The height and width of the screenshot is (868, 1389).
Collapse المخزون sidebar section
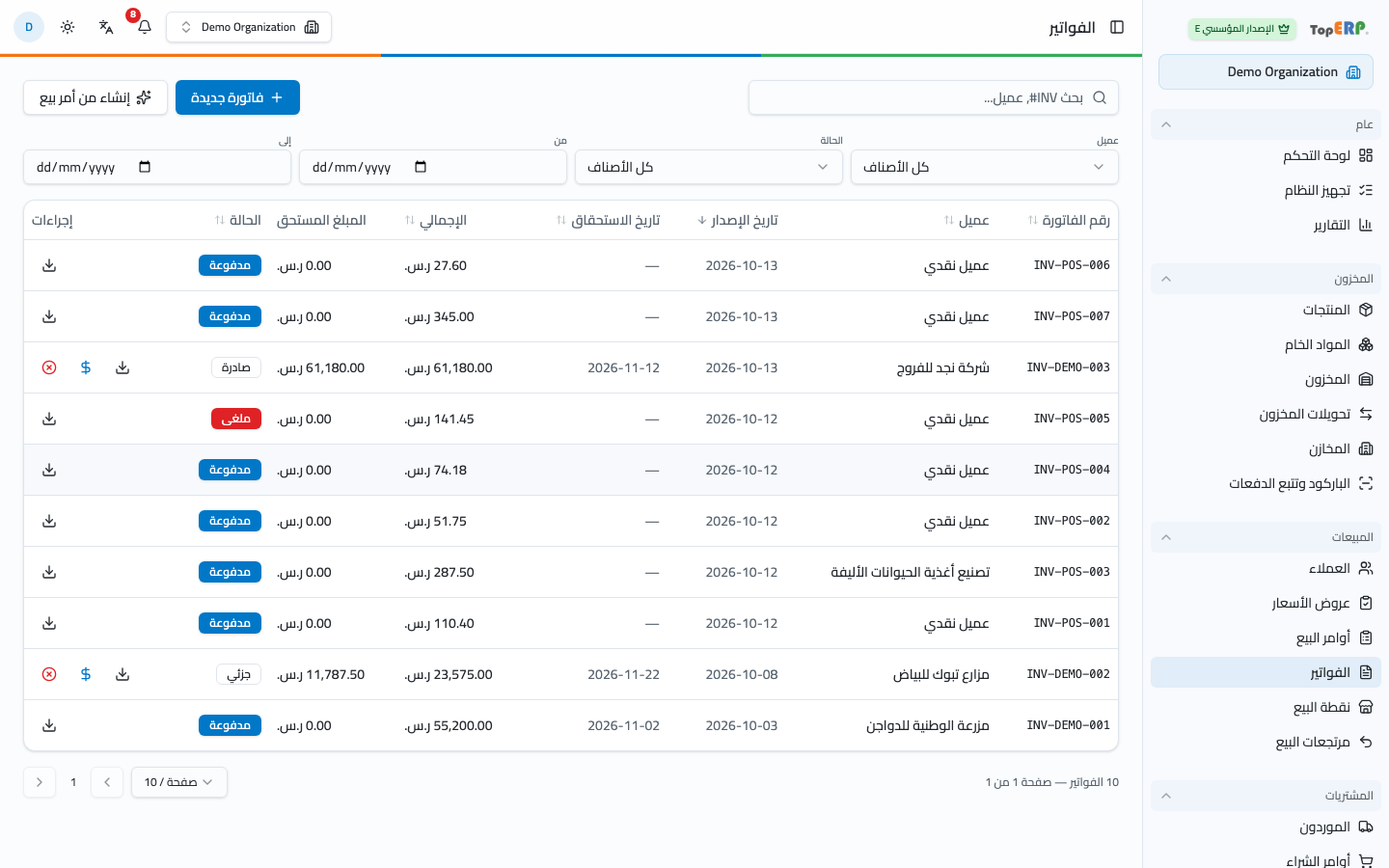coord(1266,279)
